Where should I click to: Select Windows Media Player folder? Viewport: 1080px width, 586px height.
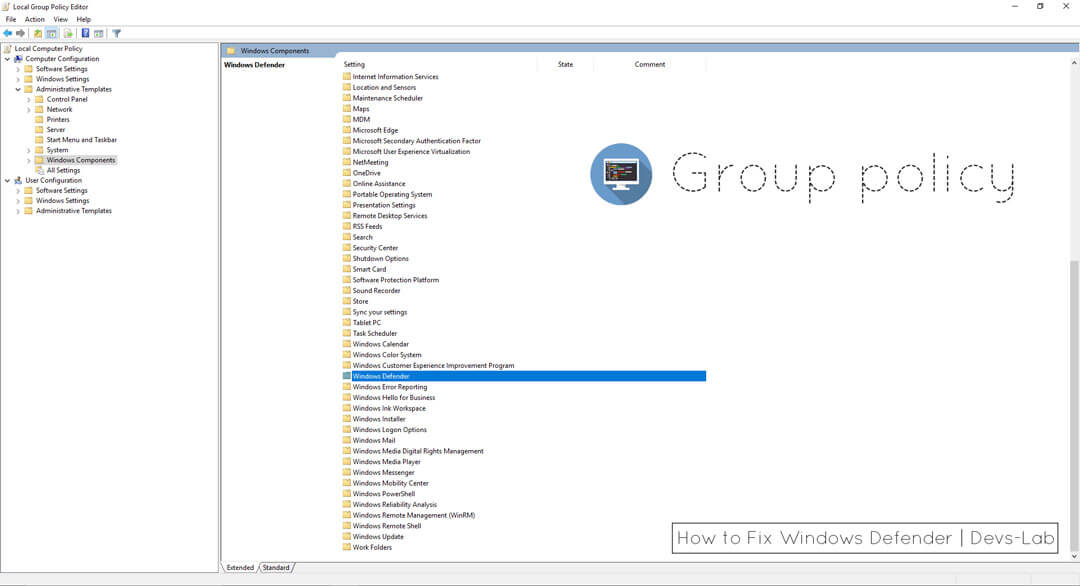(386, 462)
